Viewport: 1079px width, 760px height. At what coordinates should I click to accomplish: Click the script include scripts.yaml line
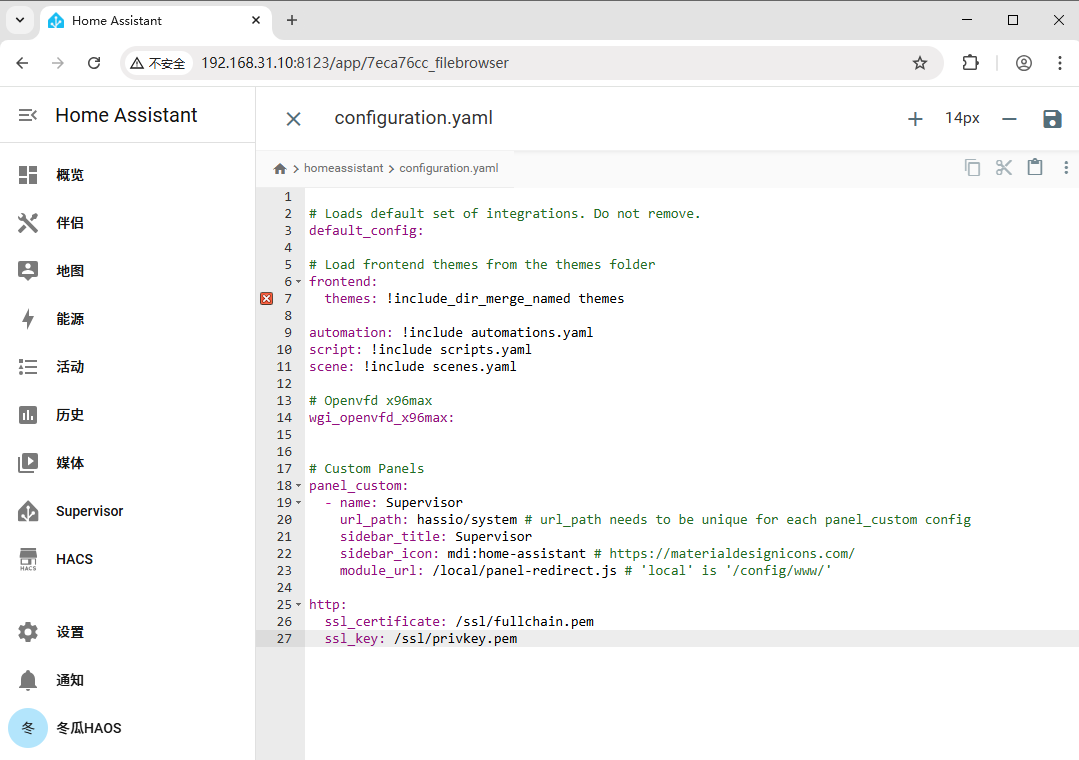click(420, 350)
